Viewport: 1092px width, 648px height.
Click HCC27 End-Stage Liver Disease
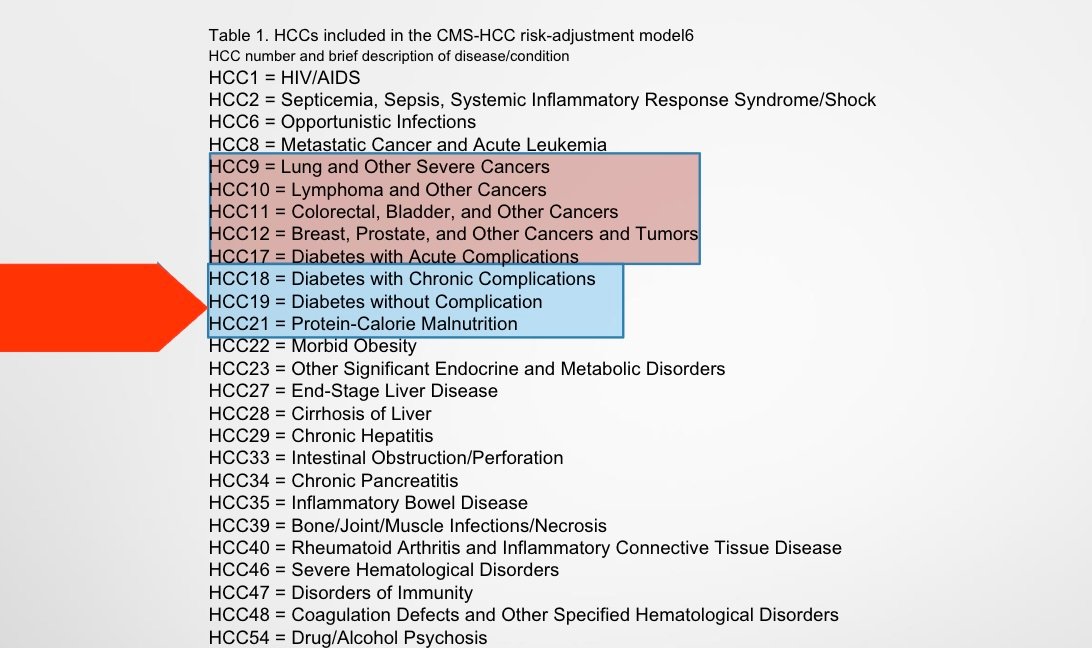[x=353, y=391]
